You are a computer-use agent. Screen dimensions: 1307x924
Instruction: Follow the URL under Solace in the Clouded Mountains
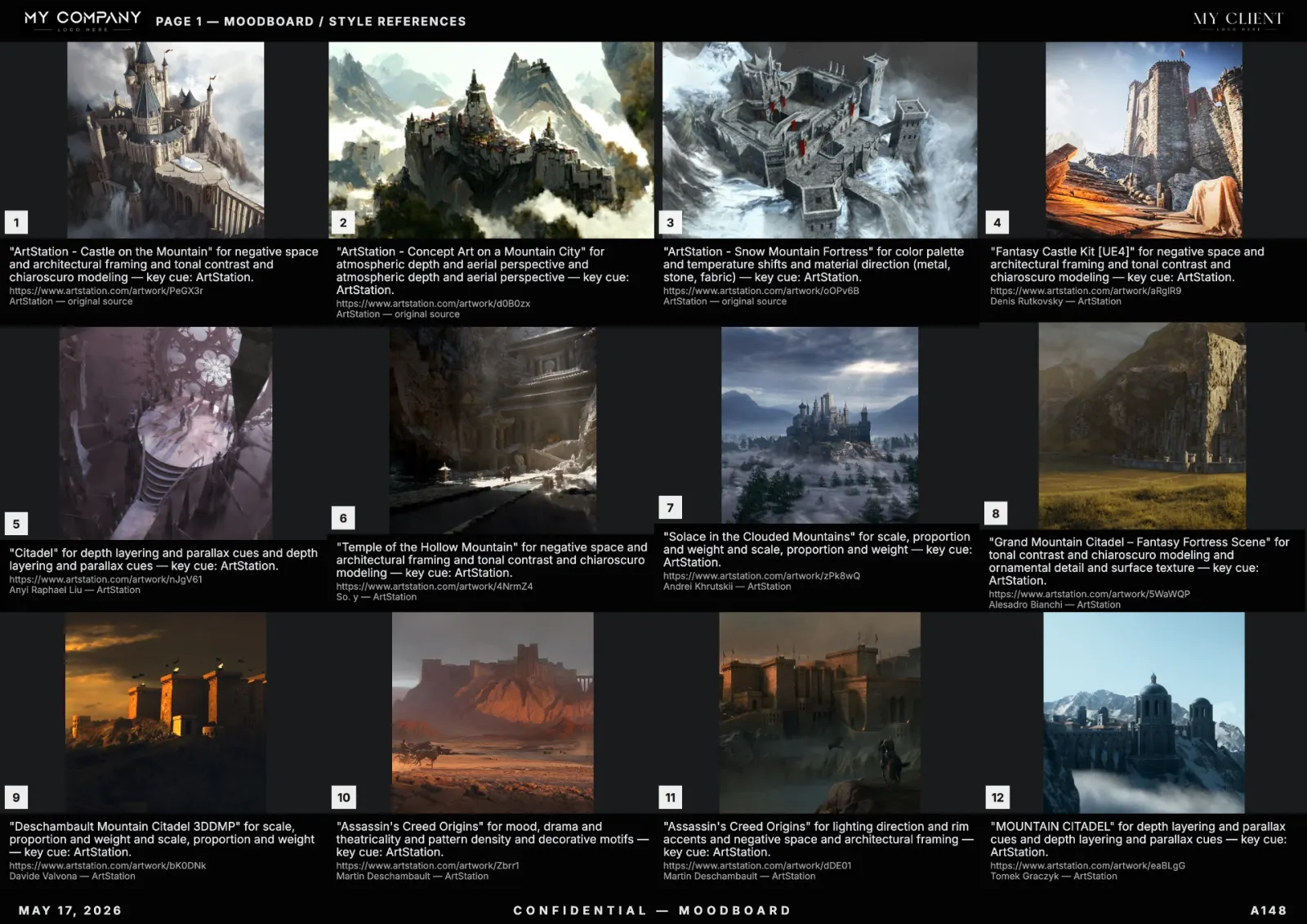761,576
